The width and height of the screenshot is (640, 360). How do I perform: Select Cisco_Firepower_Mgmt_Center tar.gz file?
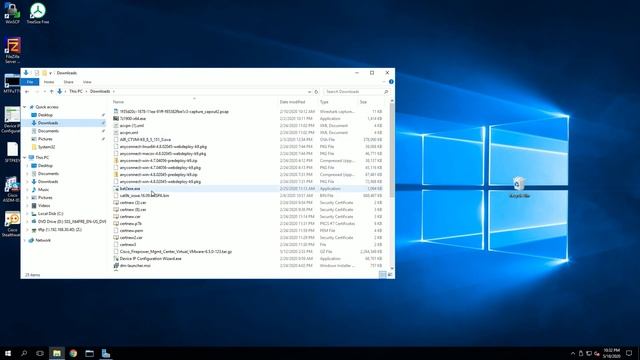(176, 251)
